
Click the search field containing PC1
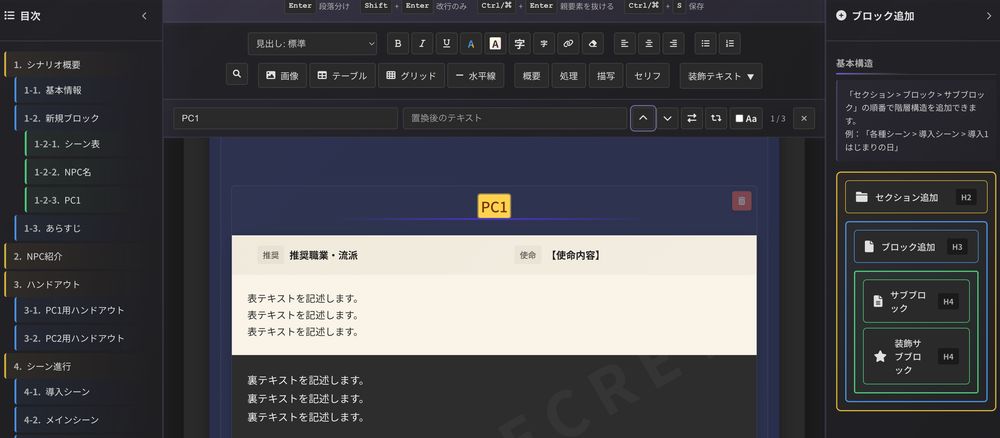(x=286, y=118)
